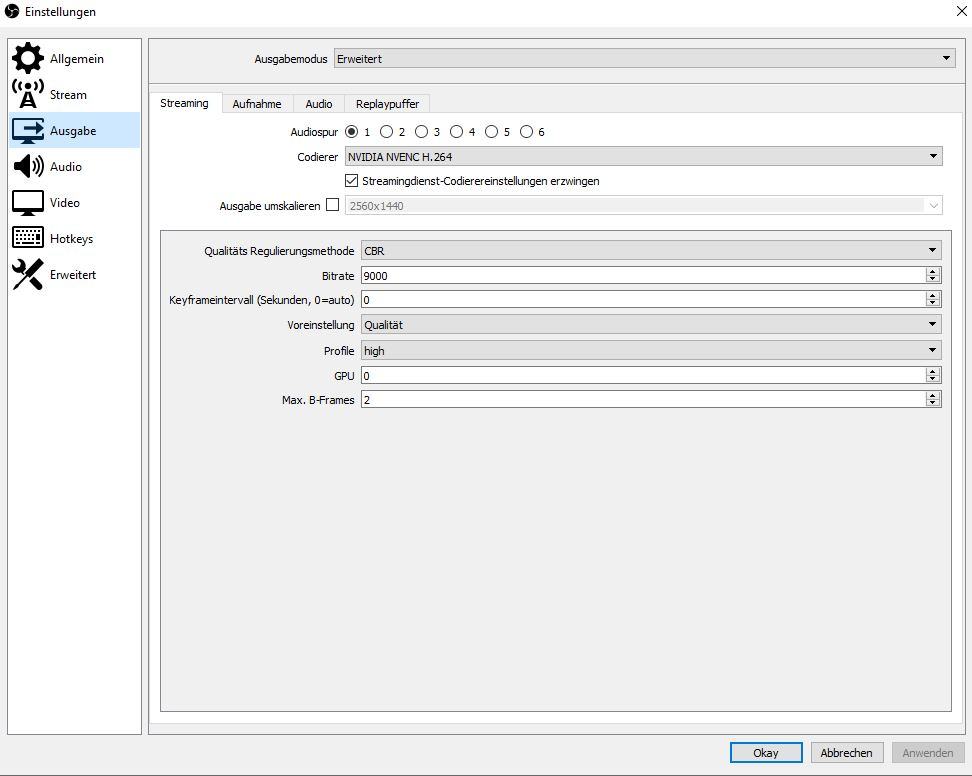Image resolution: width=972 pixels, height=776 pixels.
Task: Open the 2560x1440 resolution dropdown
Action: 643,205
